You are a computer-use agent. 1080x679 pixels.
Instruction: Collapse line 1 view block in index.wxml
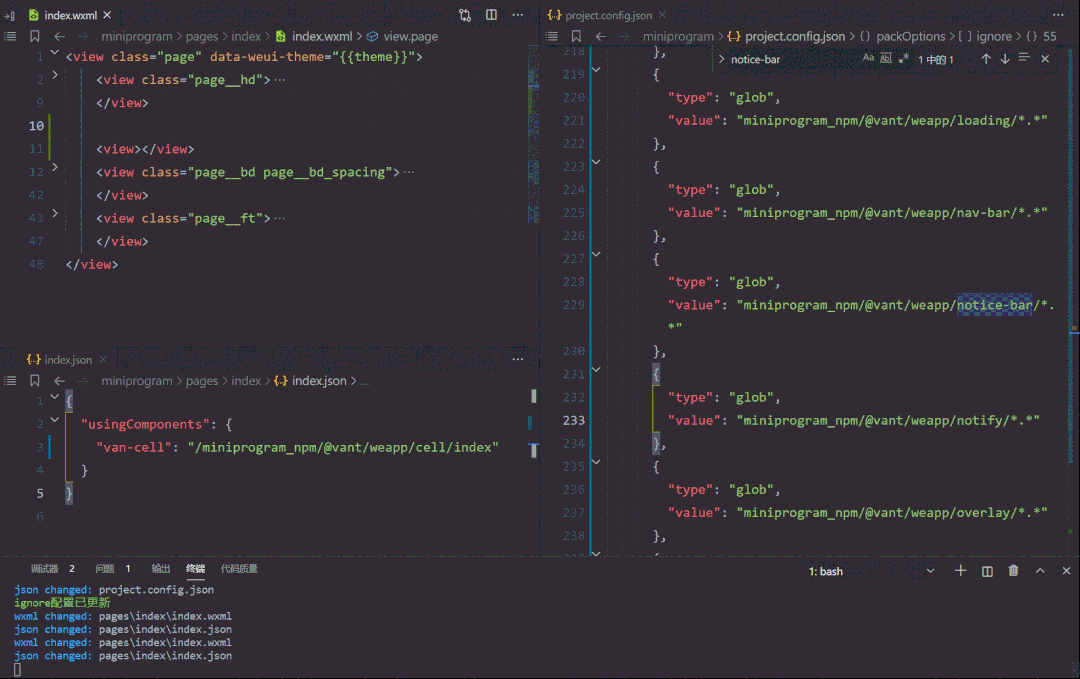(54, 52)
